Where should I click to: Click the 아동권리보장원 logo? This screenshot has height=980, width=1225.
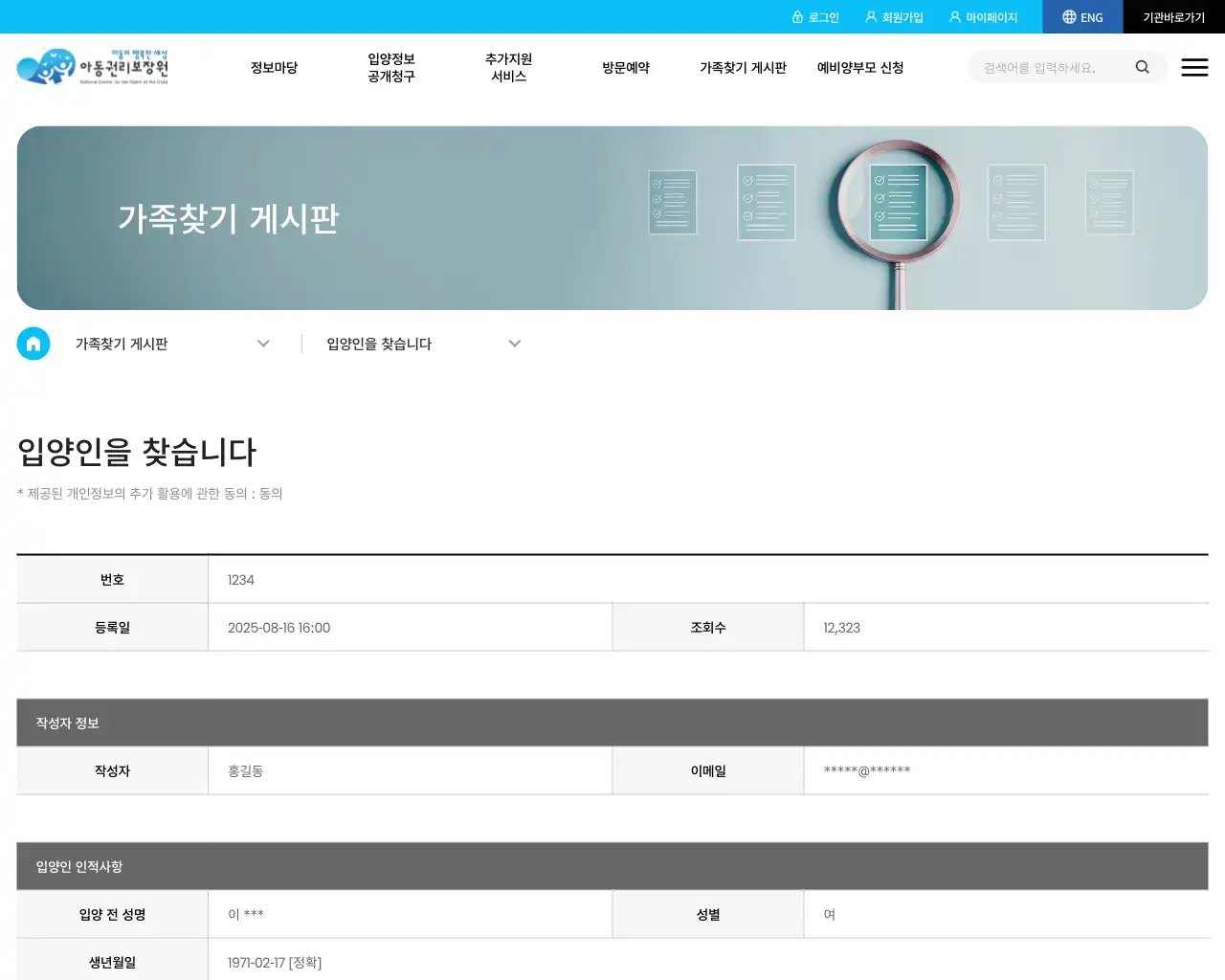coord(93,67)
